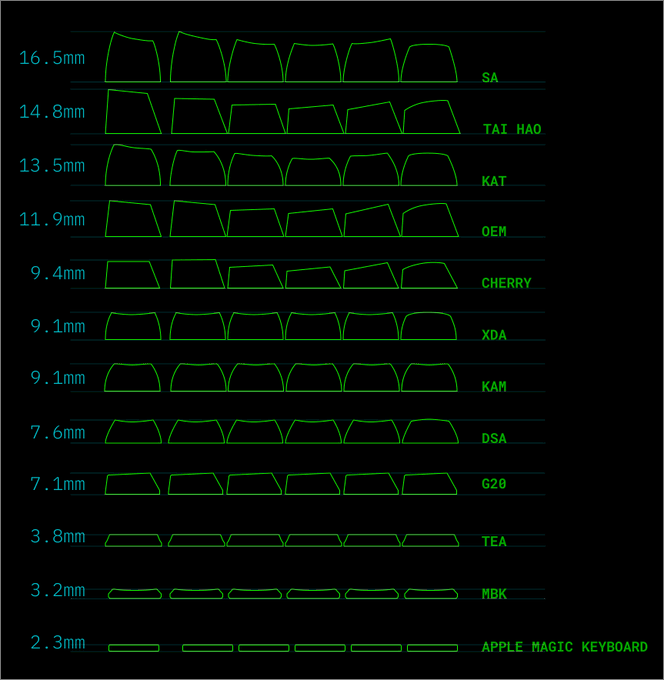Select the rightmost keycap outline in XDA row
This screenshot has width=664, height=680.
click(428, 326)
